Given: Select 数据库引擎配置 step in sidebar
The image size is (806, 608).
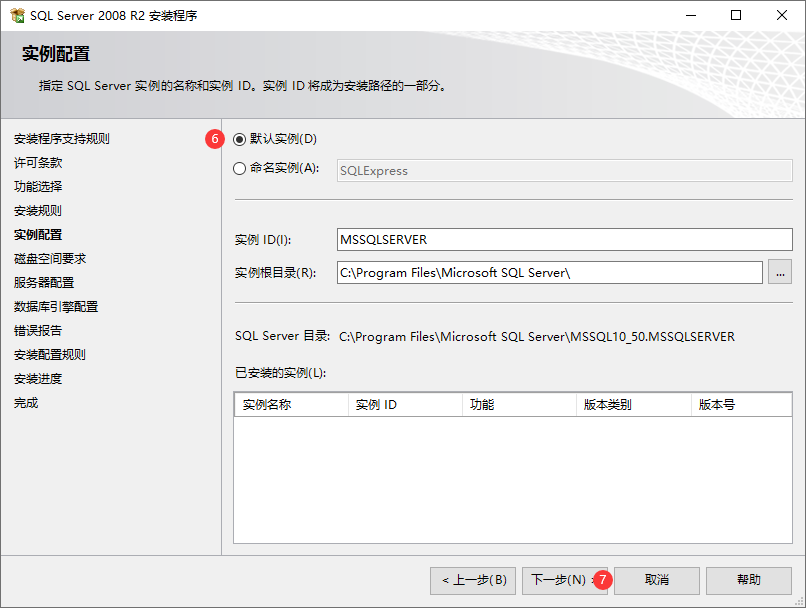Looking at the screenshot, I should (x=56, y=307).
